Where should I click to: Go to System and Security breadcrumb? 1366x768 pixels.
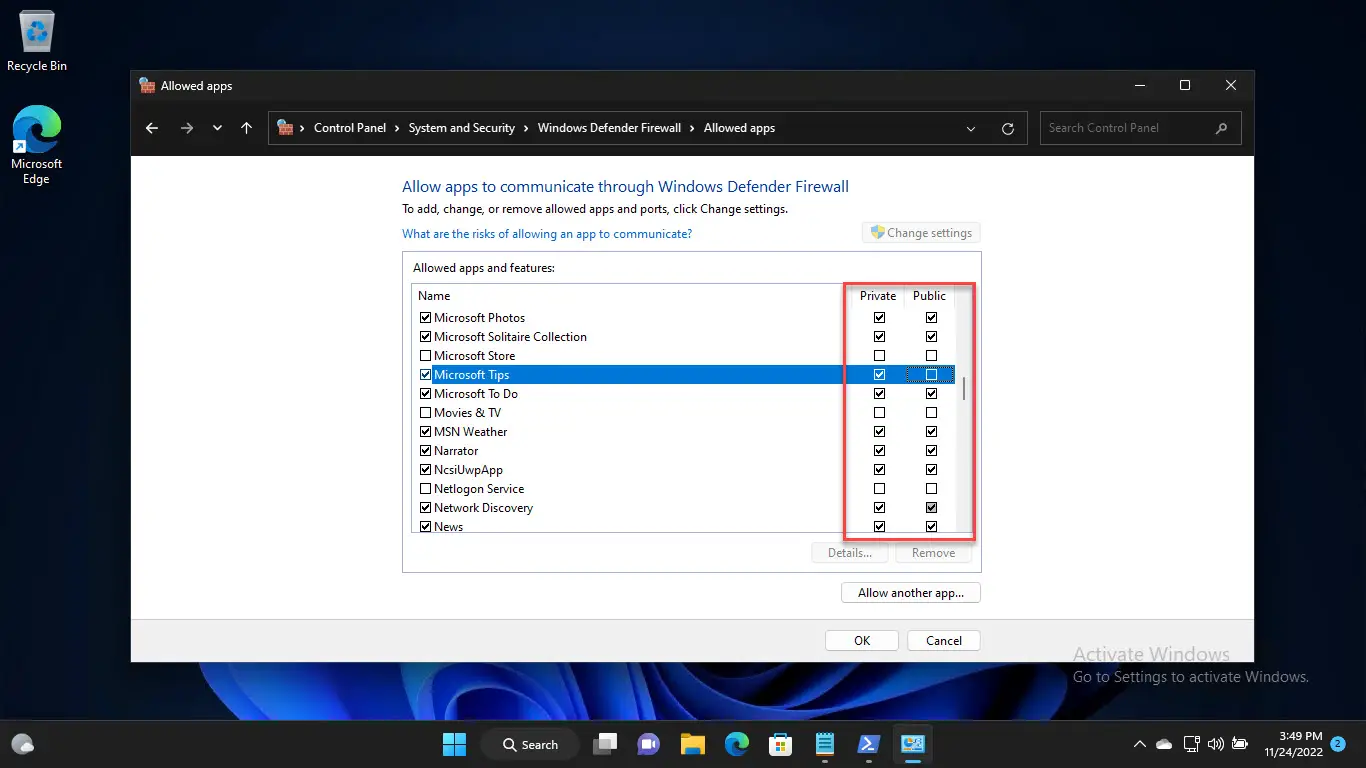pos(462,128)
